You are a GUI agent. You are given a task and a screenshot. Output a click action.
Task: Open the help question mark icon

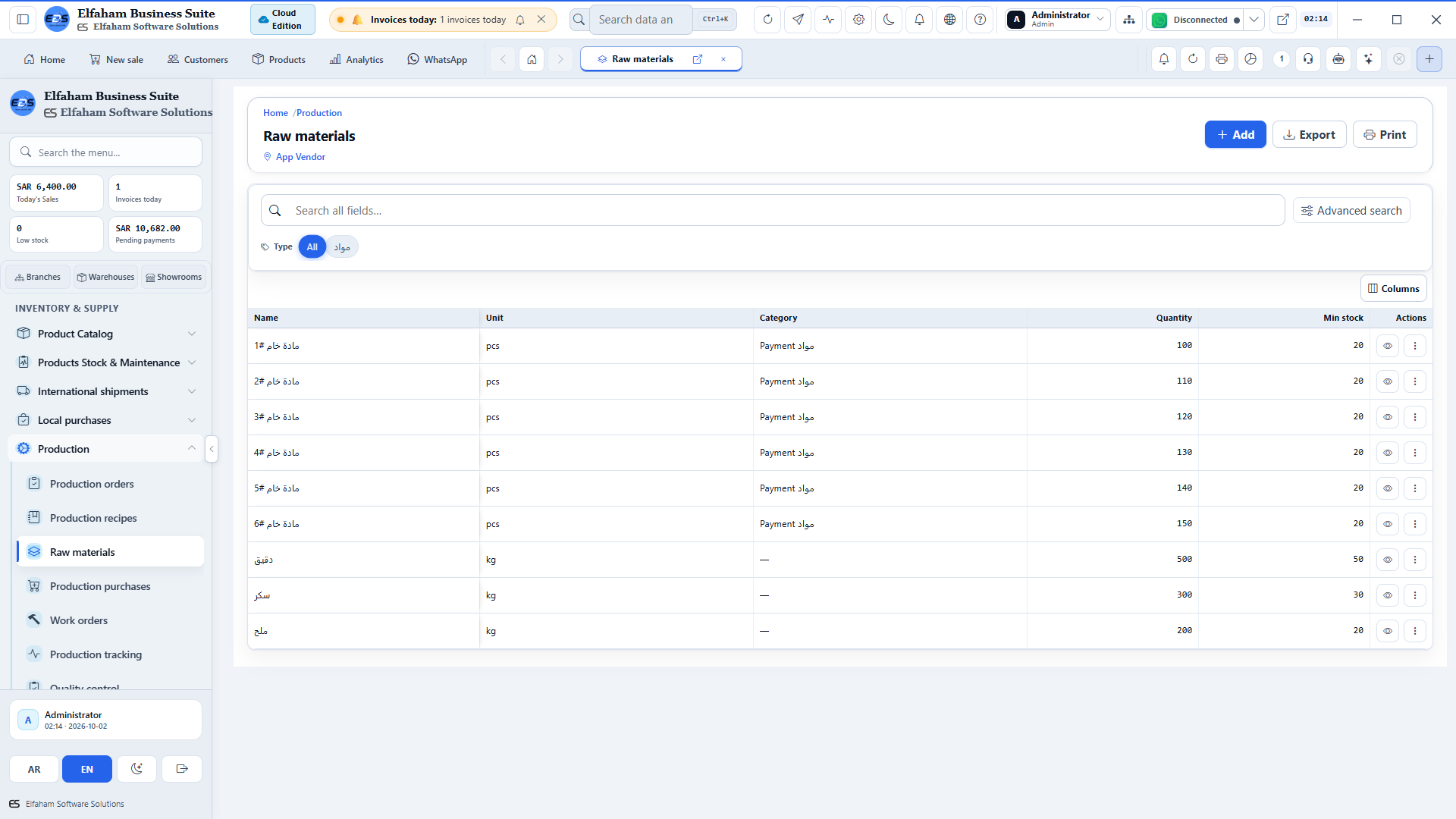pyautogui.click(x=980, y=20)
